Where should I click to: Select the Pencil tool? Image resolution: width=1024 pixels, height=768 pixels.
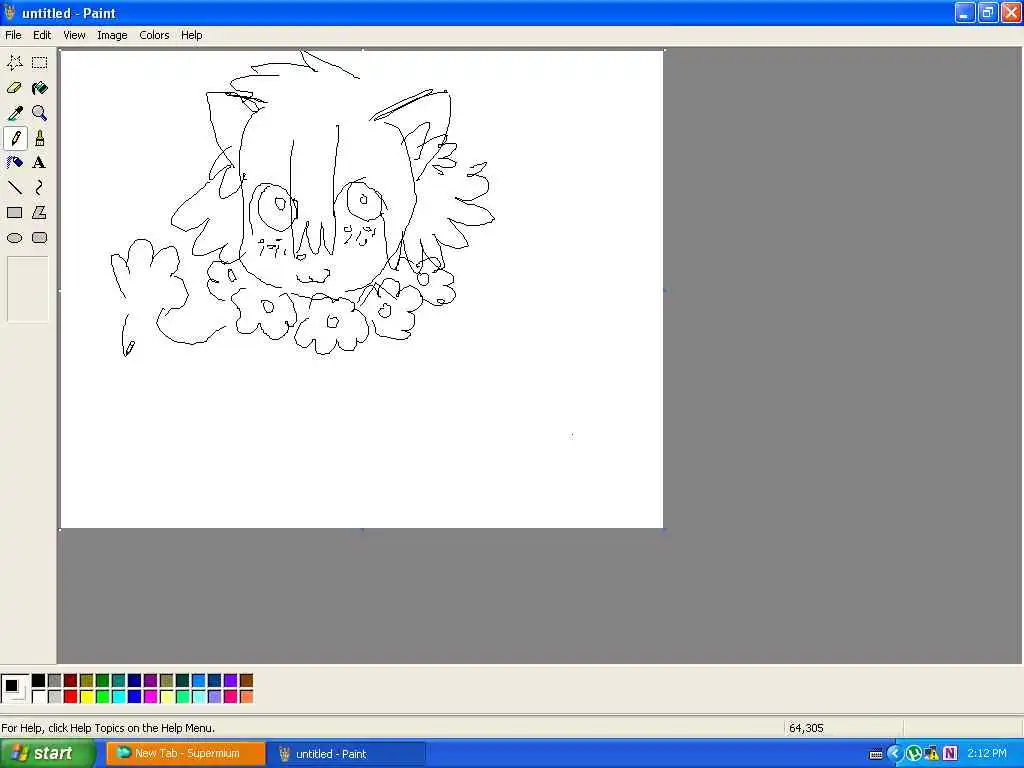[14, 138]
